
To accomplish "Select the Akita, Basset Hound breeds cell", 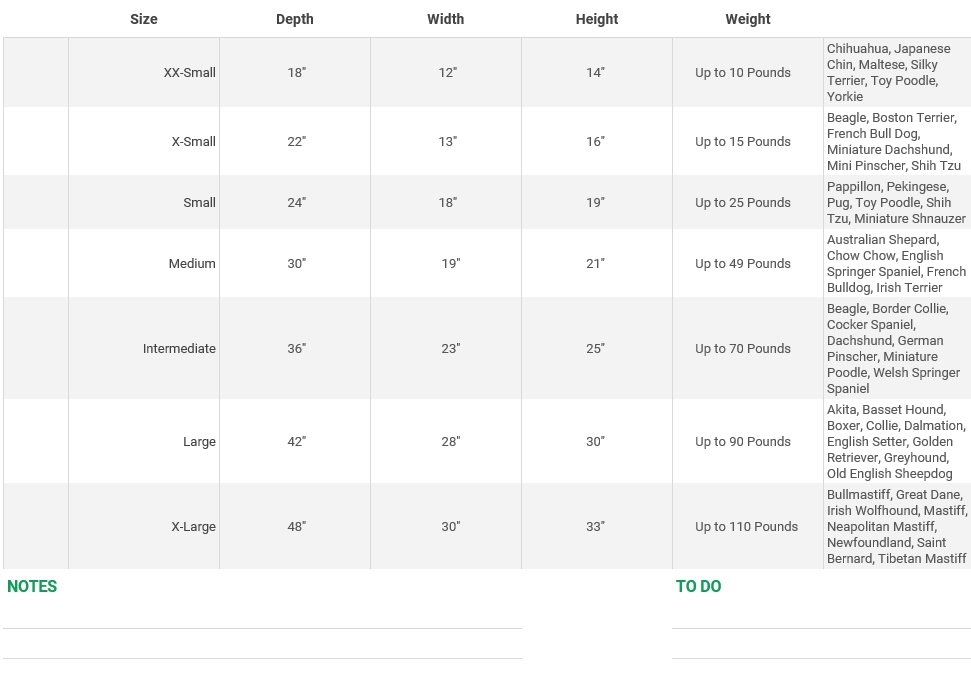I will click(896, 442).
